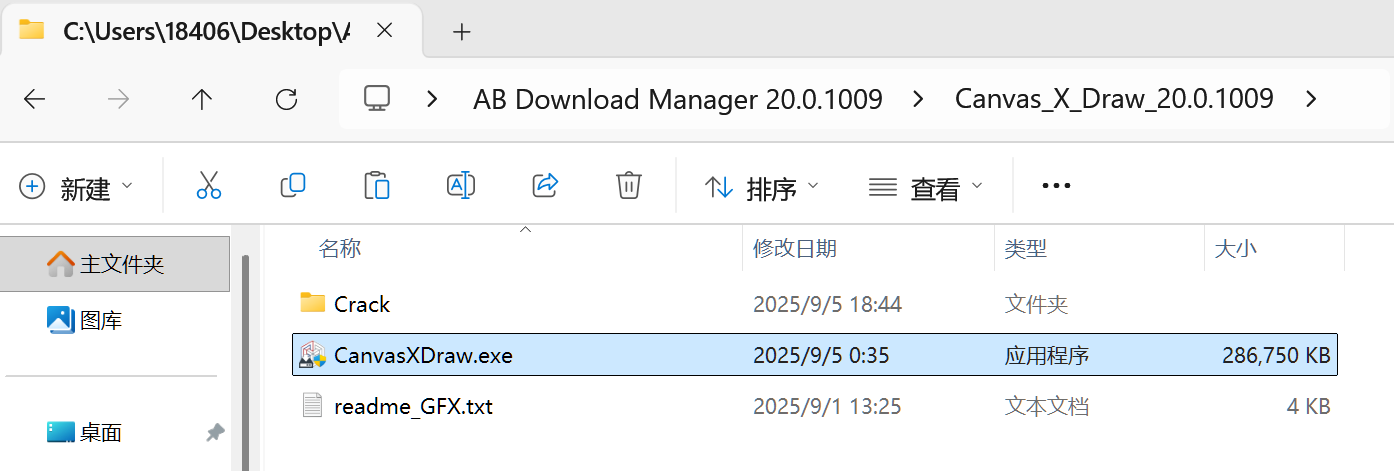This screenshot has width=1394, height=471.
Task: Open 图库 in the sidebar
Action: pos(100,321)
